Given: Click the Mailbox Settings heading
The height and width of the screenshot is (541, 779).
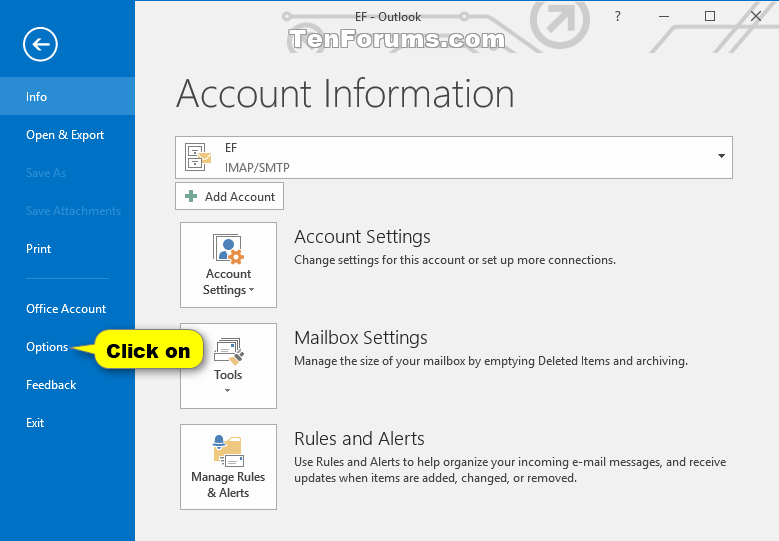Looking at the screenshot, I should [361, 338].
